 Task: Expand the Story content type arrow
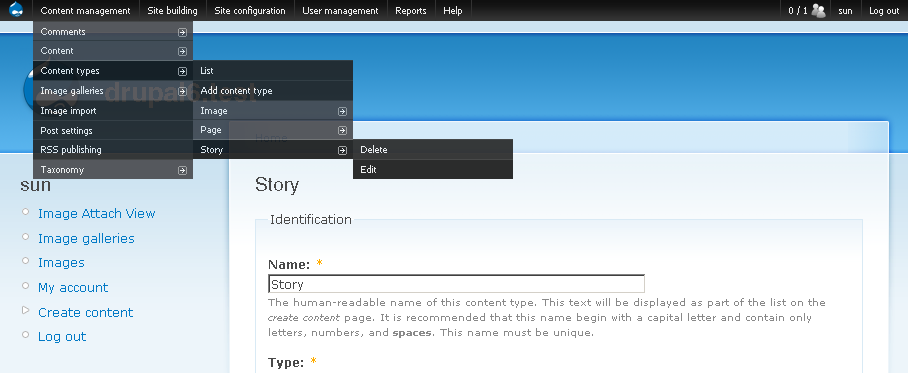(x=342, y=151)
